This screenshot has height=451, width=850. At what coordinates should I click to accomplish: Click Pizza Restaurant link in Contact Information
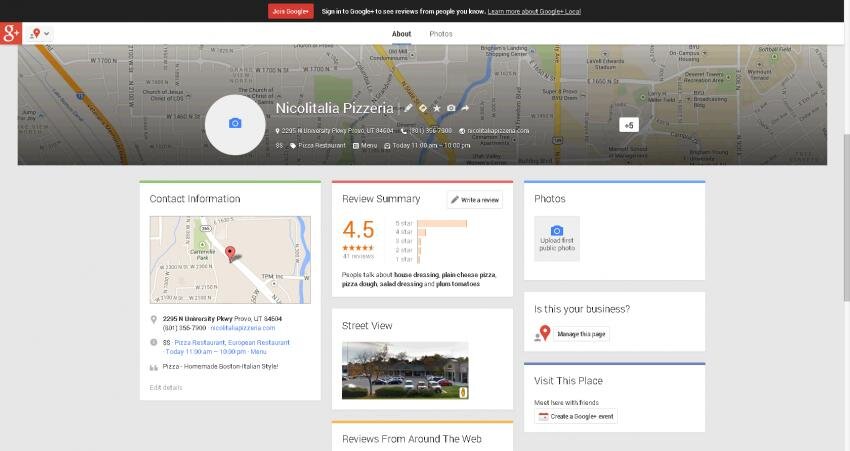(x=199, y=343)
